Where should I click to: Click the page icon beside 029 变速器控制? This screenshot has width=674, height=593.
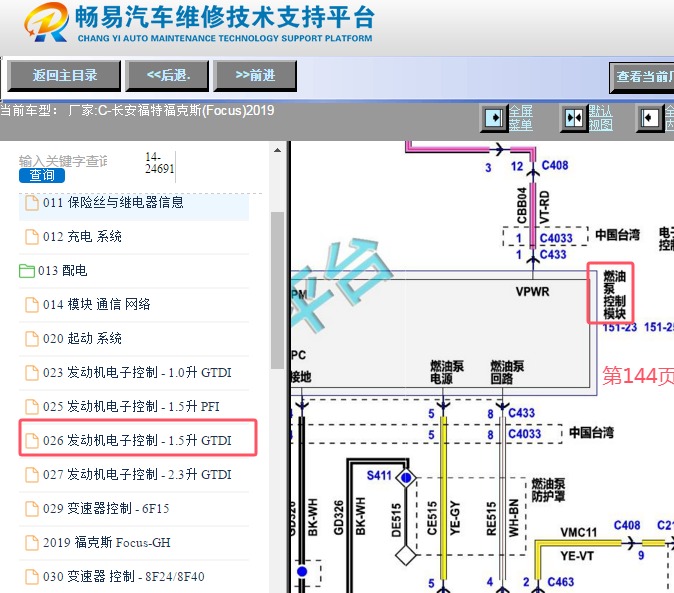click(31, 508)
